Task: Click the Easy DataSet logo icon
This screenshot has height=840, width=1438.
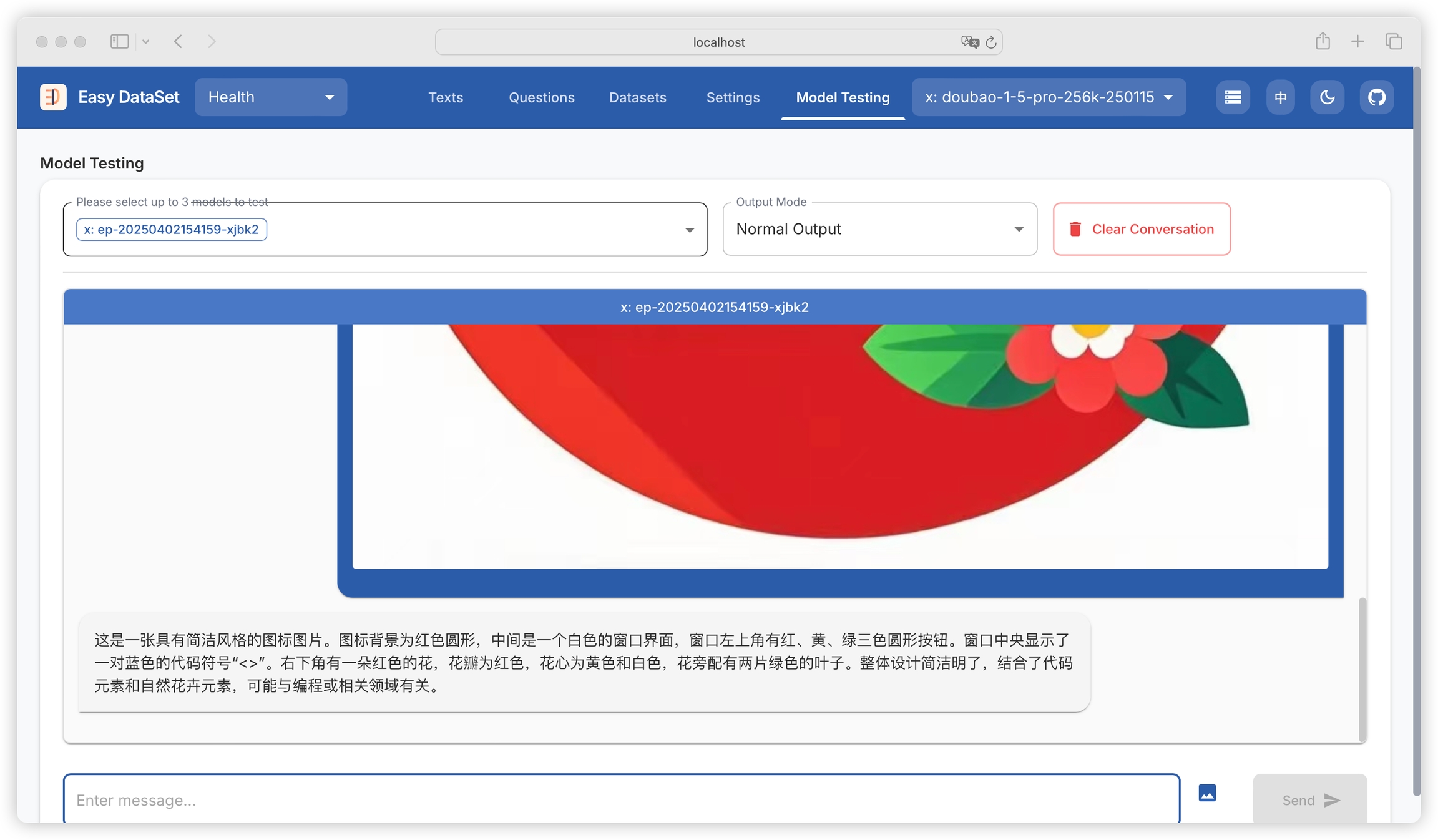Action: [x=53, y=97]
